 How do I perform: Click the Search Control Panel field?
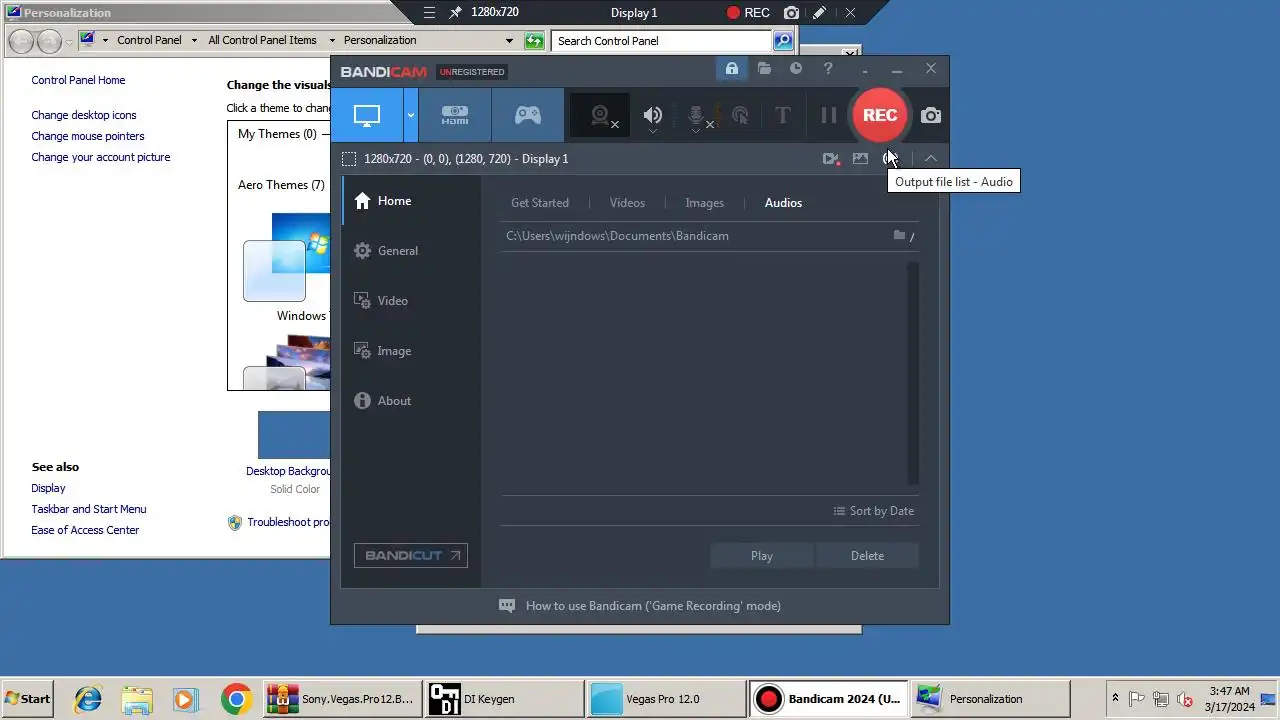click(x=662, y=41)
